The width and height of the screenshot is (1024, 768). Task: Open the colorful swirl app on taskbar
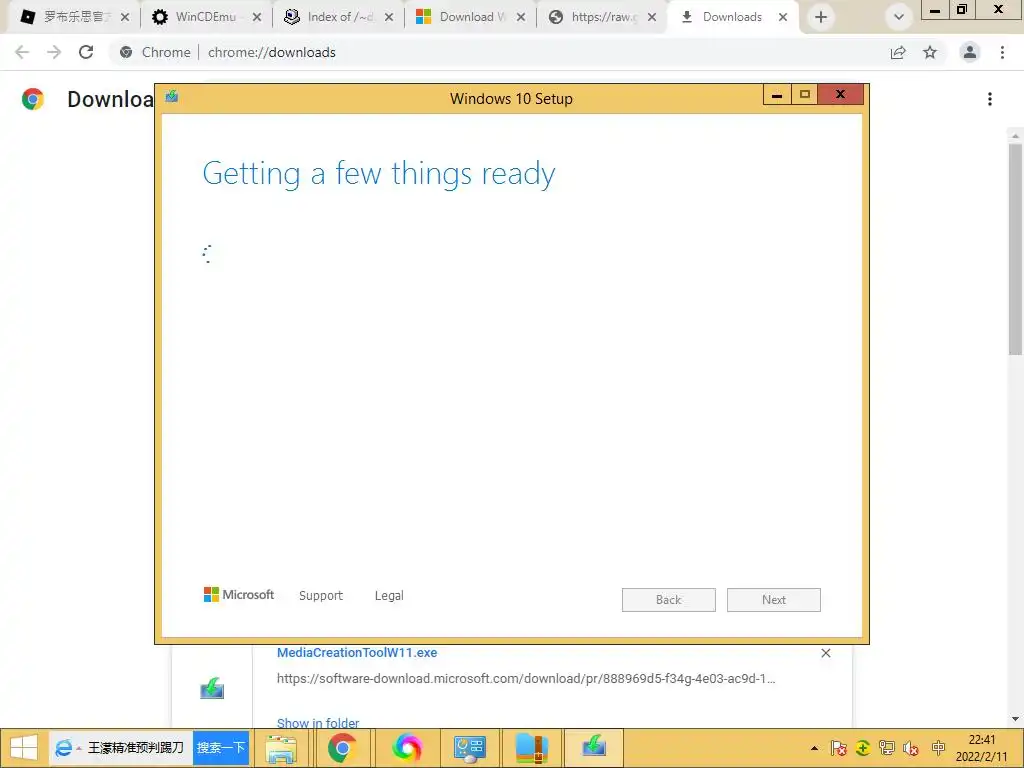(406, 748)
